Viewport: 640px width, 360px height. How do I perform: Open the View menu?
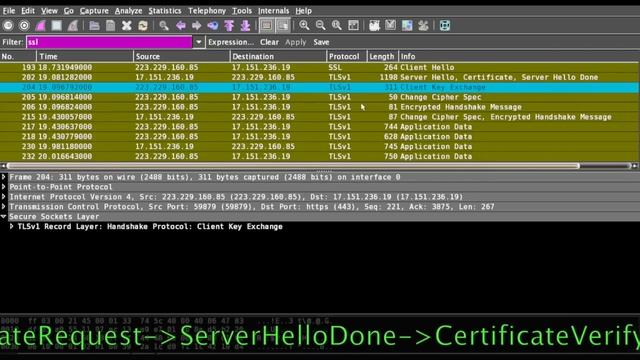(49, 11)
